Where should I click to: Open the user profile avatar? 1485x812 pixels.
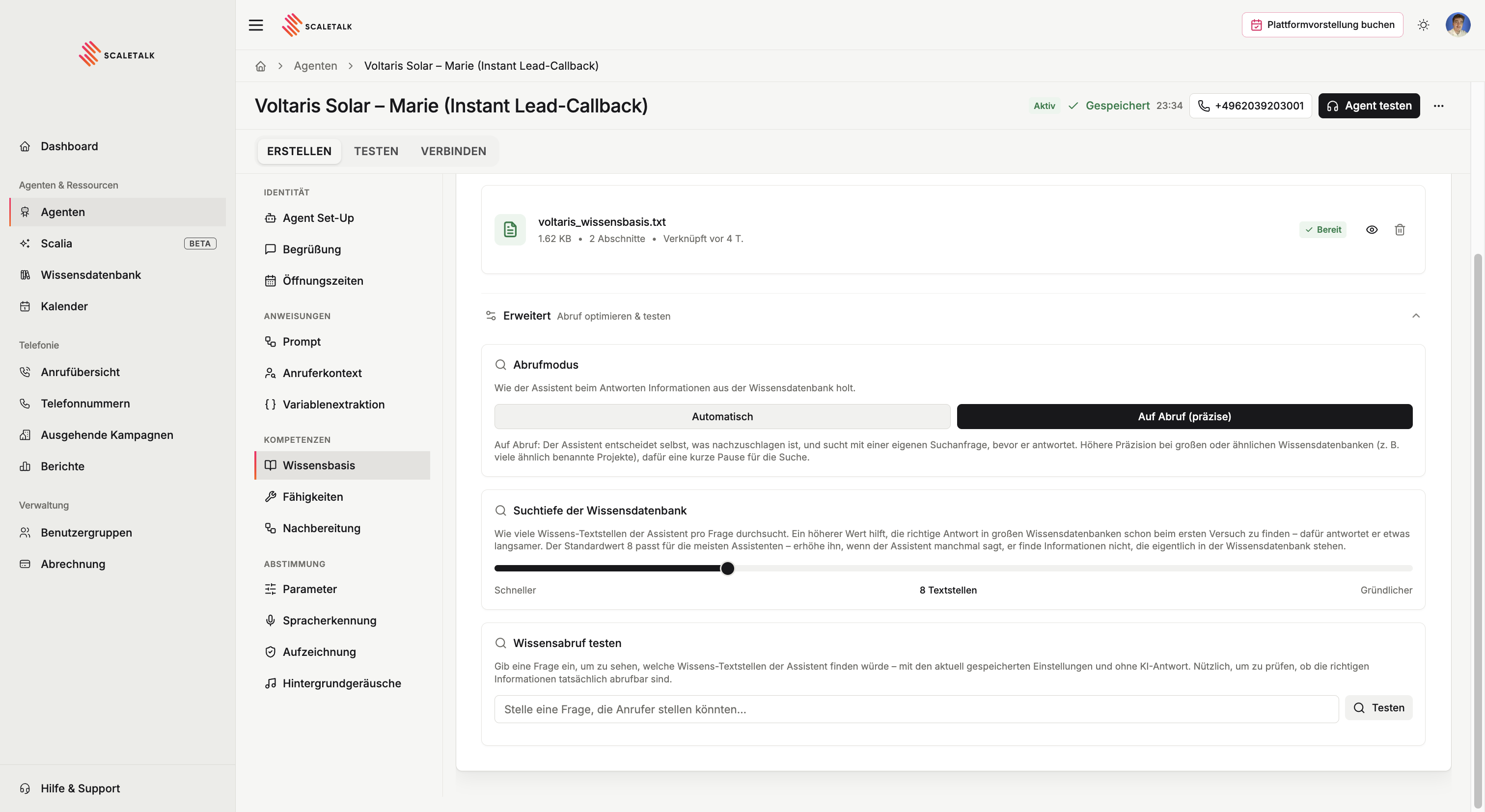[1458, 25]
